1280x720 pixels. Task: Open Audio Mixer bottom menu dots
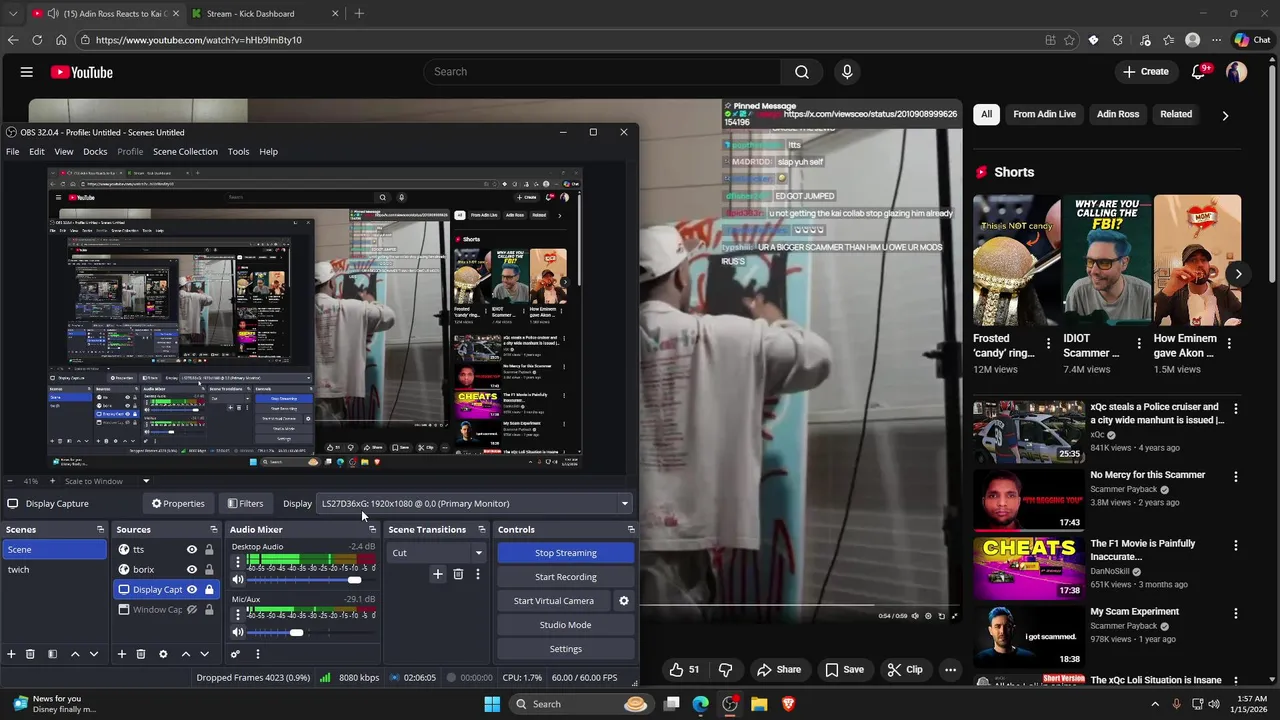point(257,654)
